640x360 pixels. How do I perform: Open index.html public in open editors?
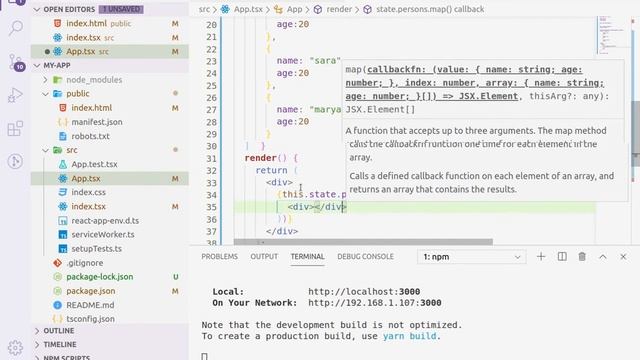coord(109,24)
